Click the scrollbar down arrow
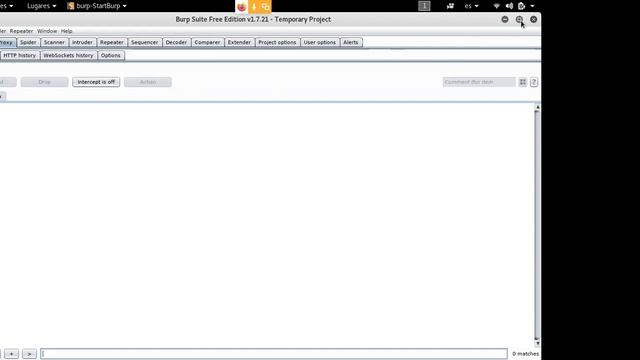 (537, 343)
